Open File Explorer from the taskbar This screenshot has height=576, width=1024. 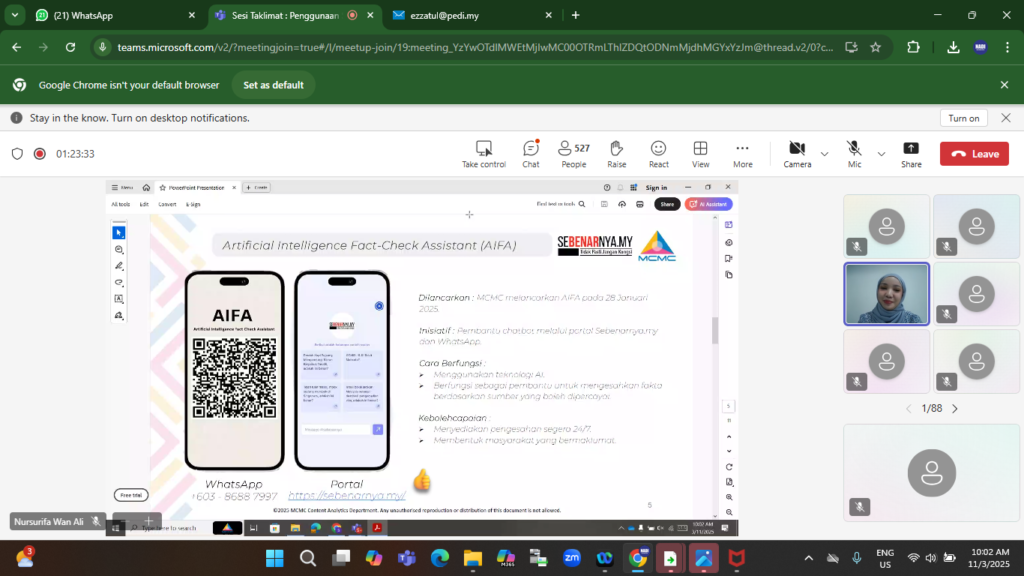point(473,558)
